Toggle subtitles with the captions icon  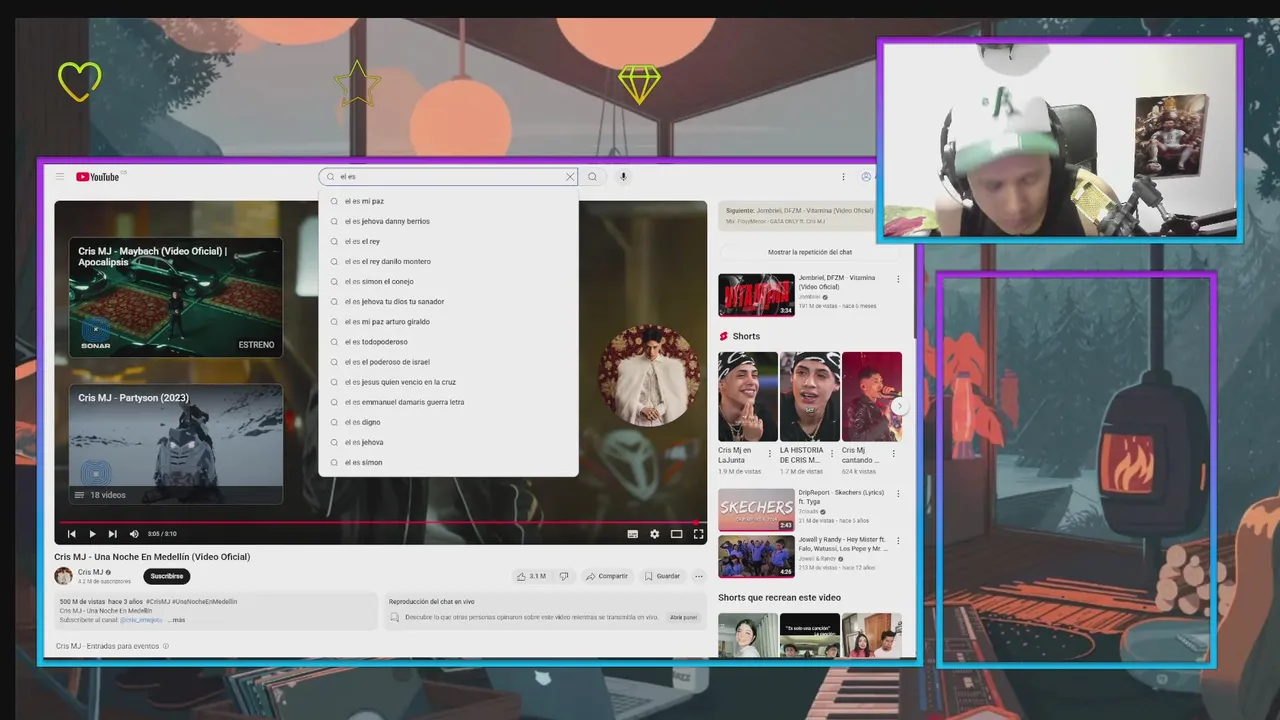click(x=633, y=534)
